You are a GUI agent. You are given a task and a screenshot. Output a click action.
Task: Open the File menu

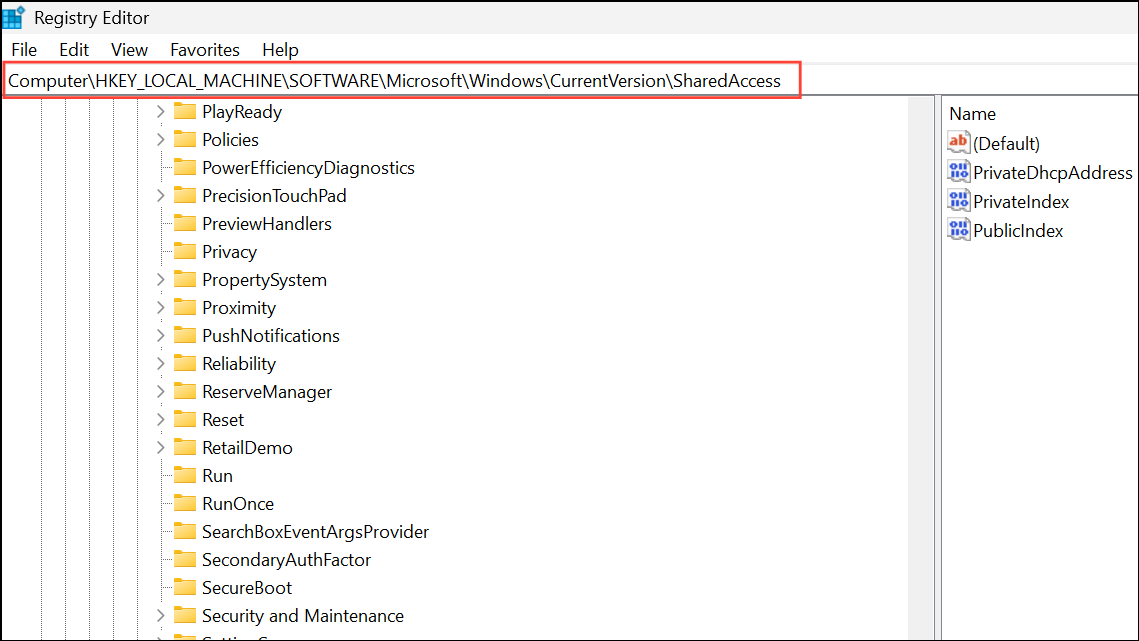pos(24,49)
